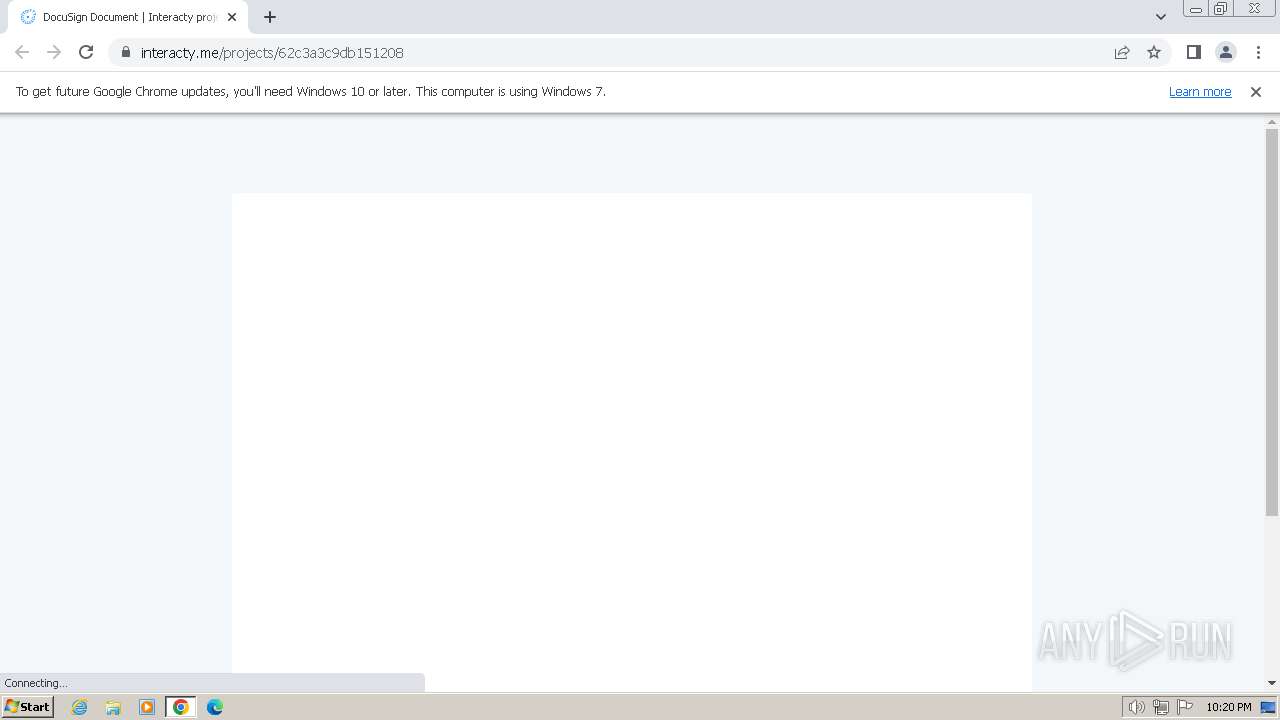Switch to Chrome taskbar icon
This screenshot has height=720, width=1280.
coord(181,707)
